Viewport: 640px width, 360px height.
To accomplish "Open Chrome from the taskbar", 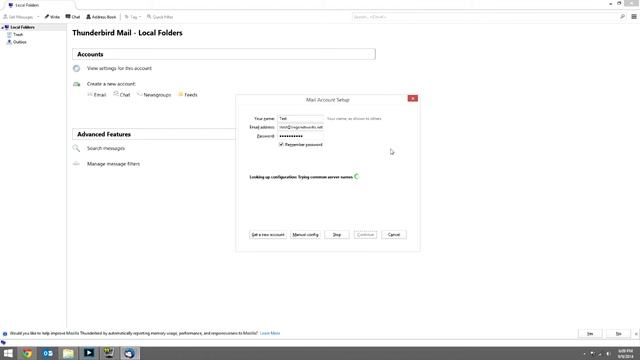I will pyautogui.click(x=27, y=353).
